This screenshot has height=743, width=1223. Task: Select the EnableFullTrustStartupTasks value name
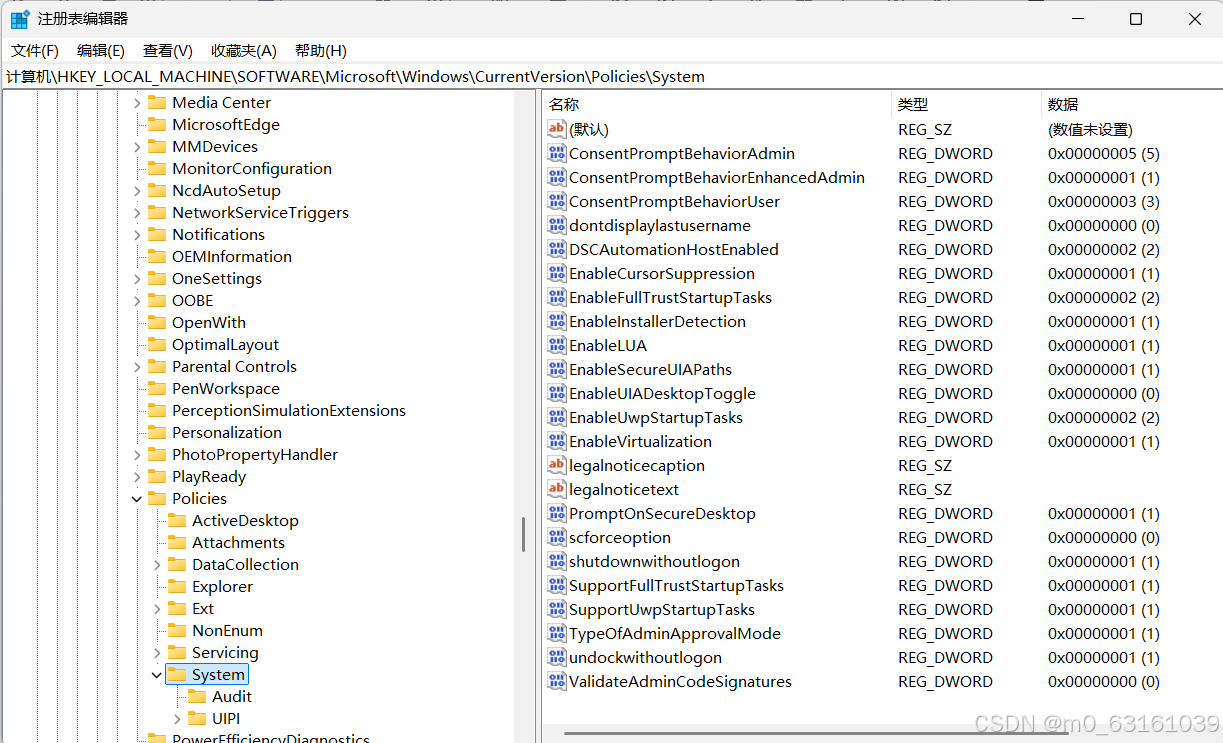[x=670, y=297]
